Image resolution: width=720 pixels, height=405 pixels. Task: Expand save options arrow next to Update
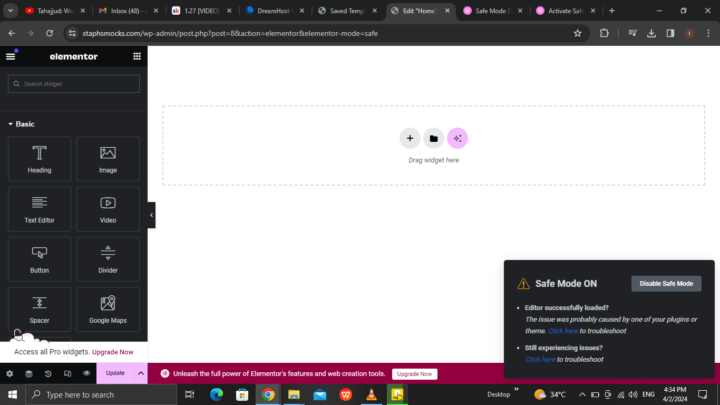coord(141,373)
